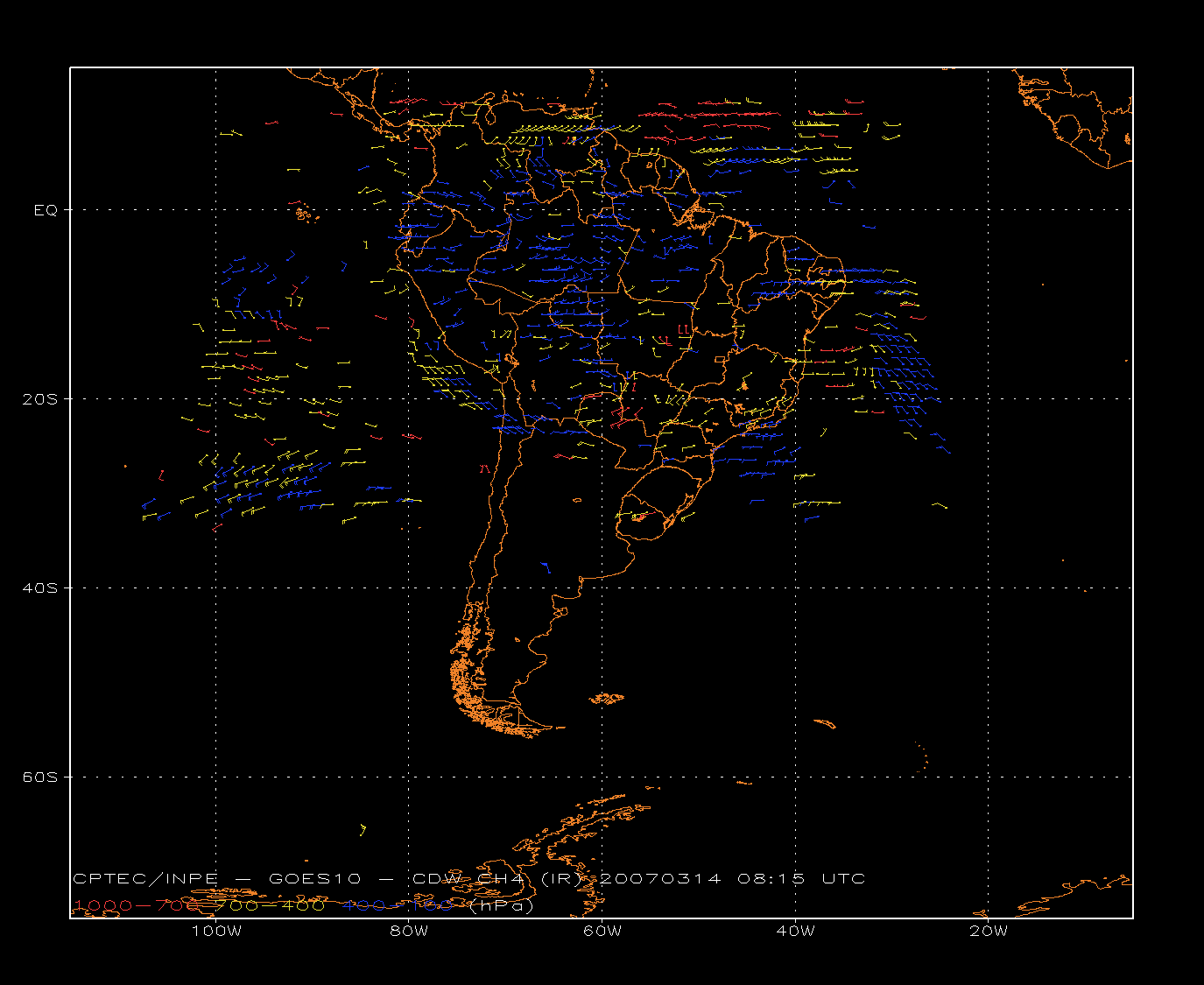Image resolution: width=1204 pixels, height=985 pixels.
Task: Click the 60W longitude label
Action: [x=602, y=932]
